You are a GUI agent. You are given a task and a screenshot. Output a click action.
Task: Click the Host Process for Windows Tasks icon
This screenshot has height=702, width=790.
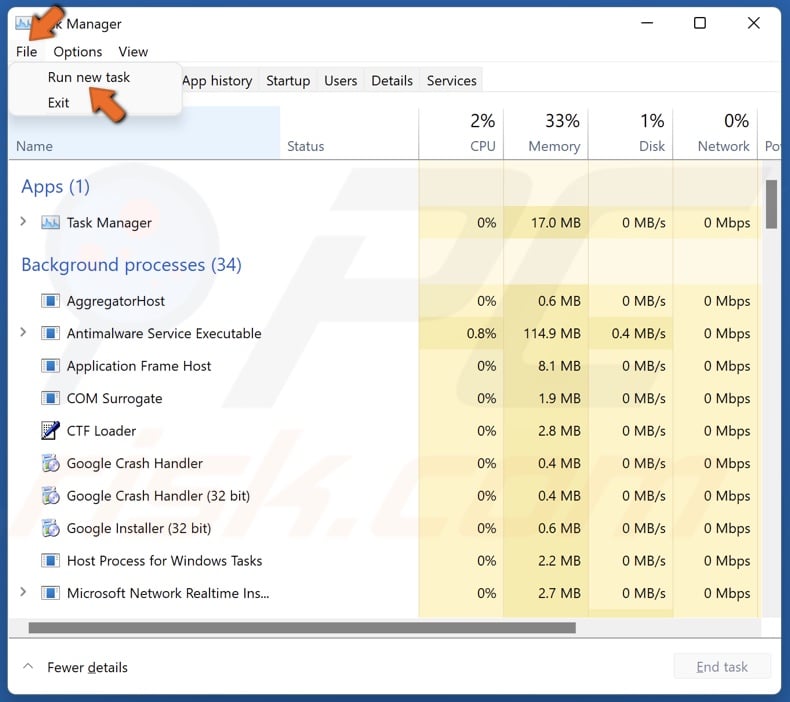pyautogui.click(x=50, y=560)
